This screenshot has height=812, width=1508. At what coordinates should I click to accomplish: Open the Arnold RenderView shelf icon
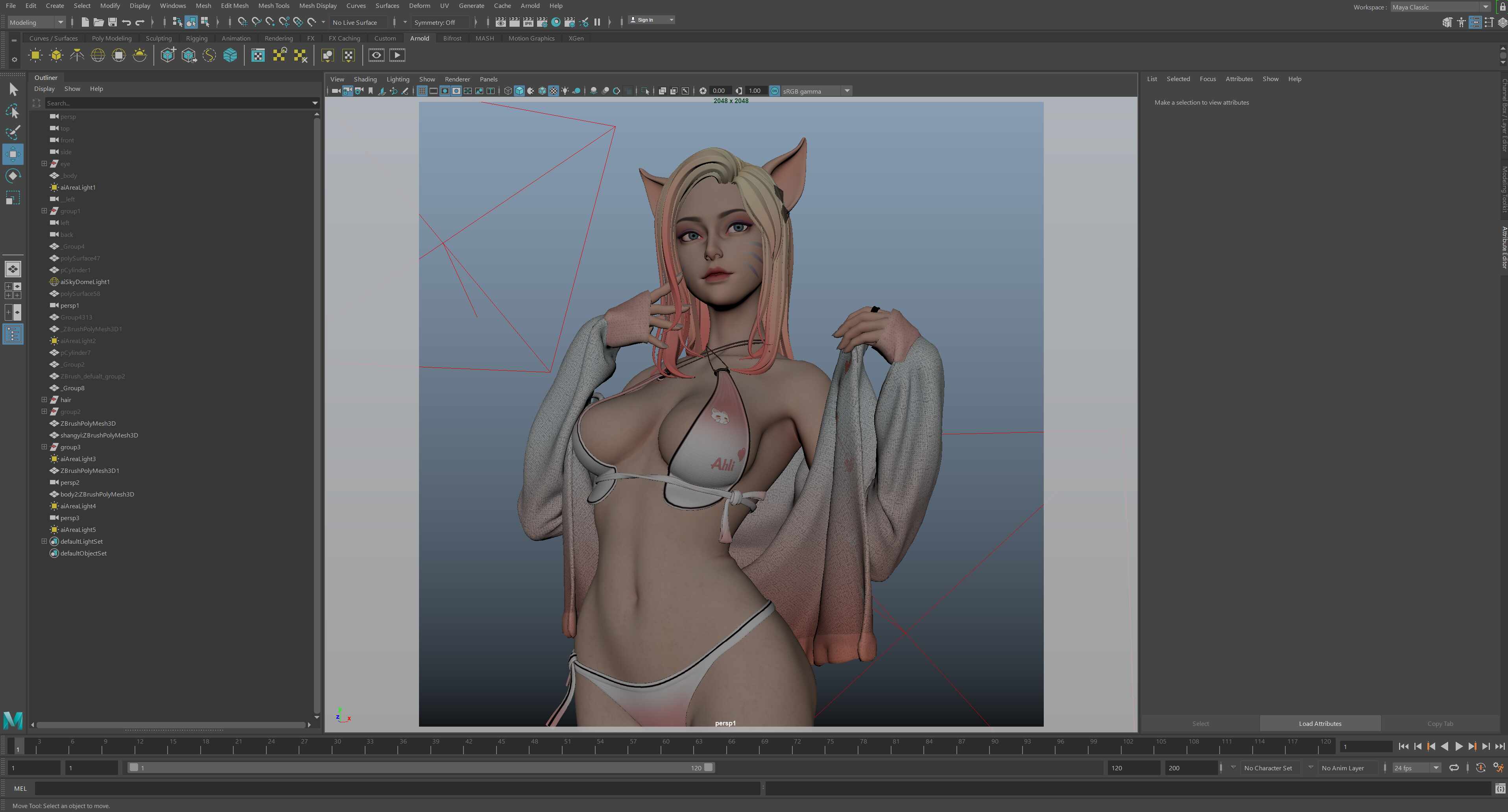click(377, 55)
